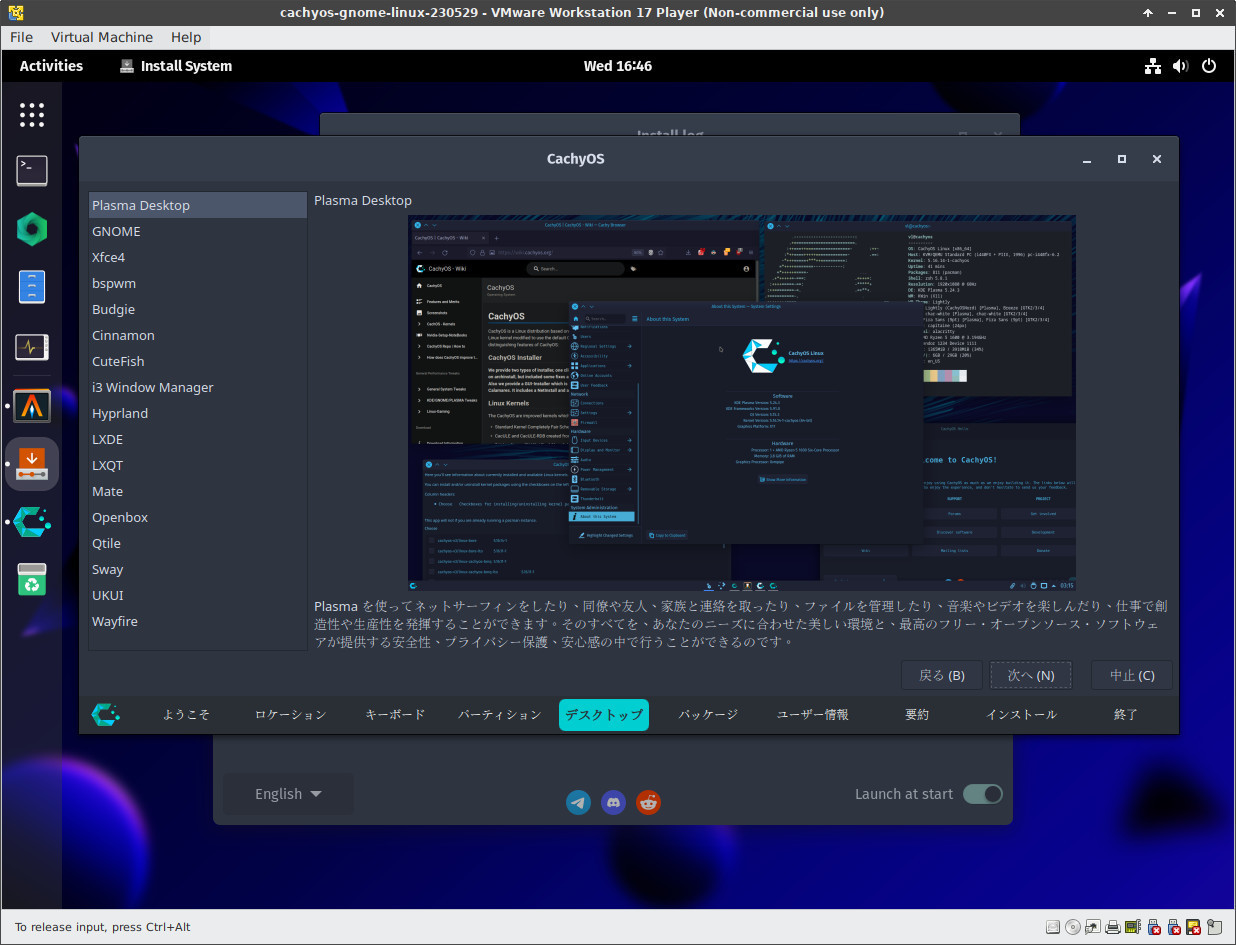Select Hyprland in the desktop list

click(x=198, y=413)
